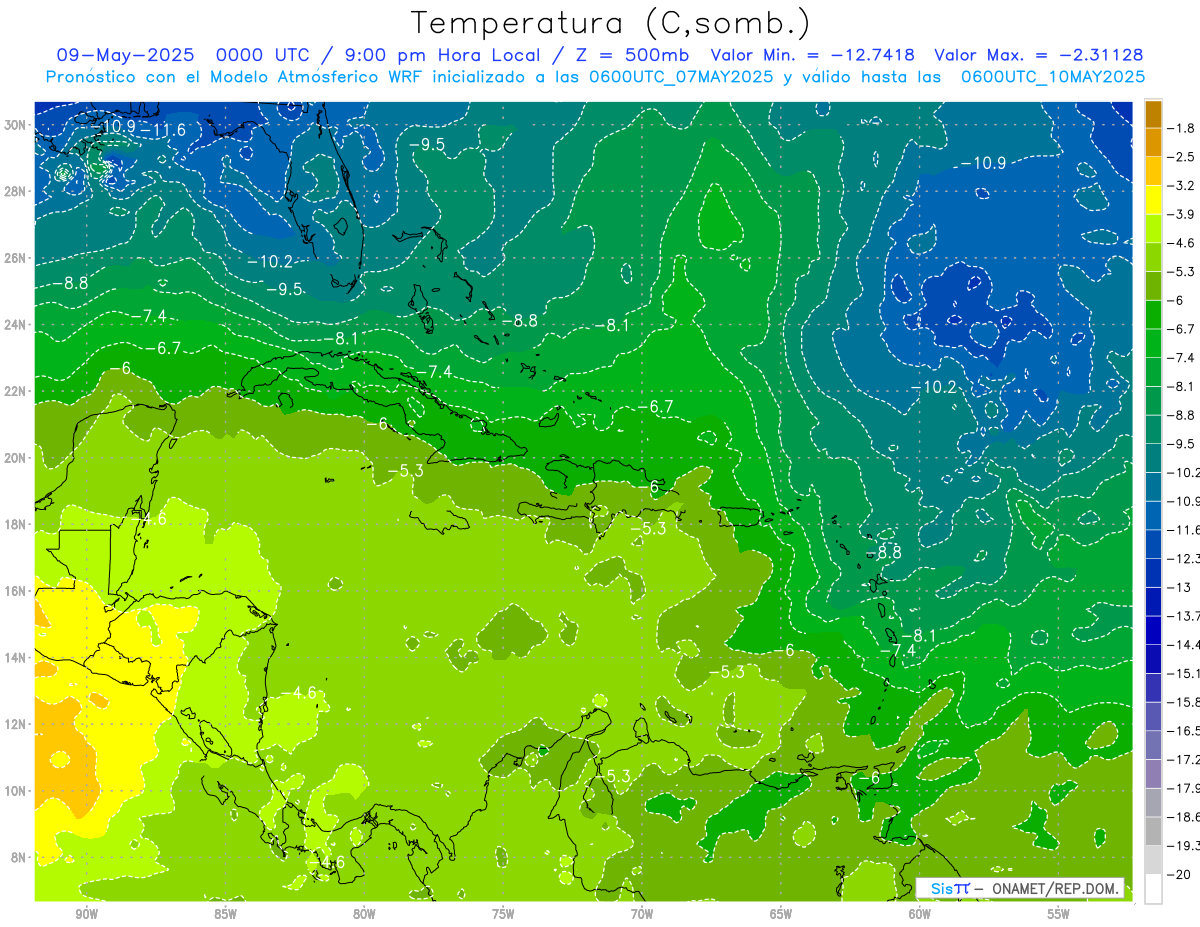Screen dimensions: 1200x927
Task: Click the bright yellow swatch above -3.9
Action: [x=1154, y=200]
